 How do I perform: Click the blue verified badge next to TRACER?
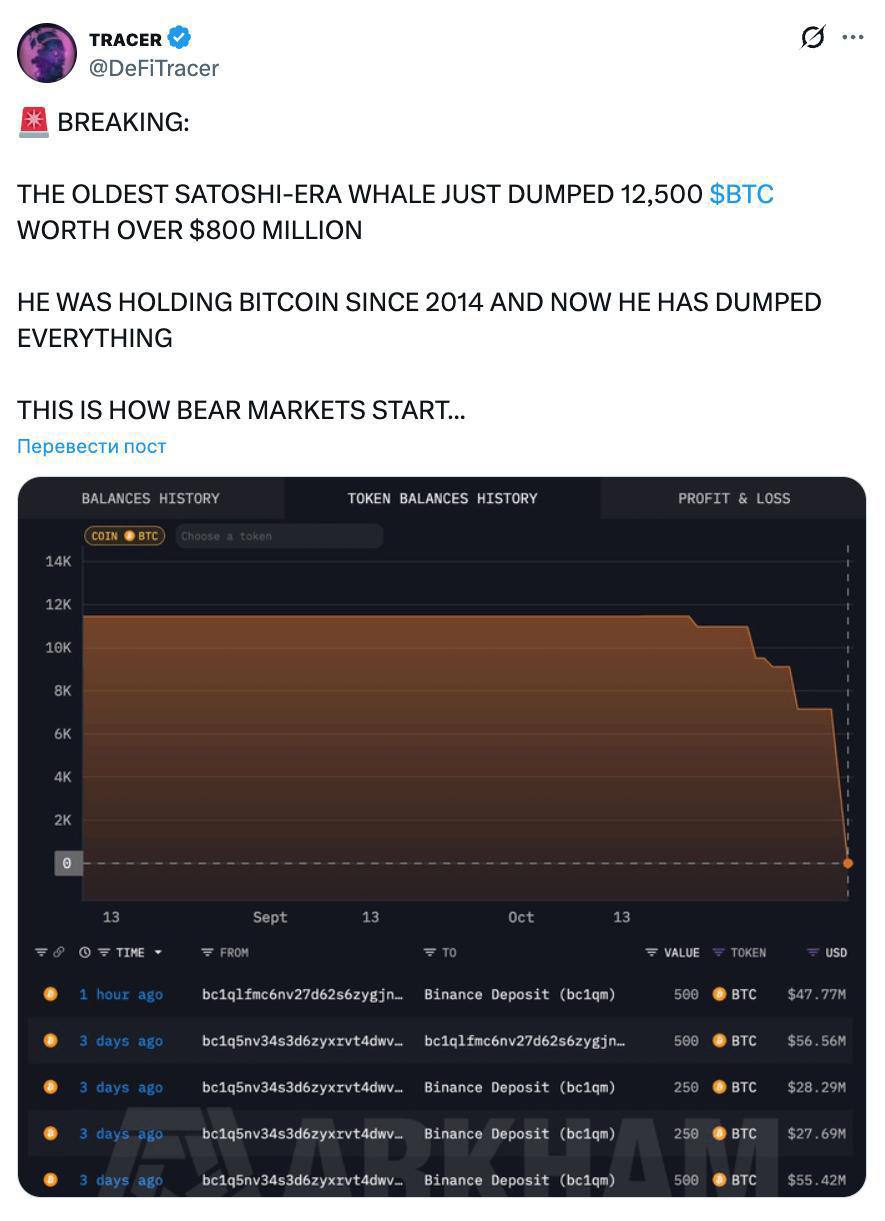tap(179, 39)
